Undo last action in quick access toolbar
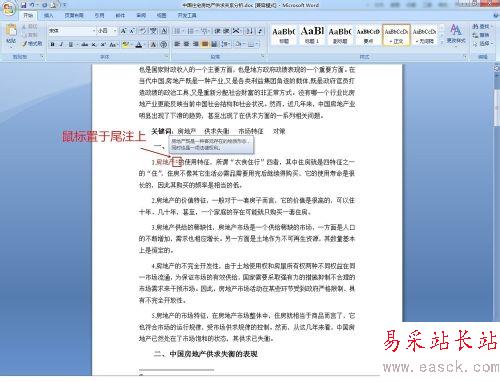This screenshot has height=382, width=500. 32,5
